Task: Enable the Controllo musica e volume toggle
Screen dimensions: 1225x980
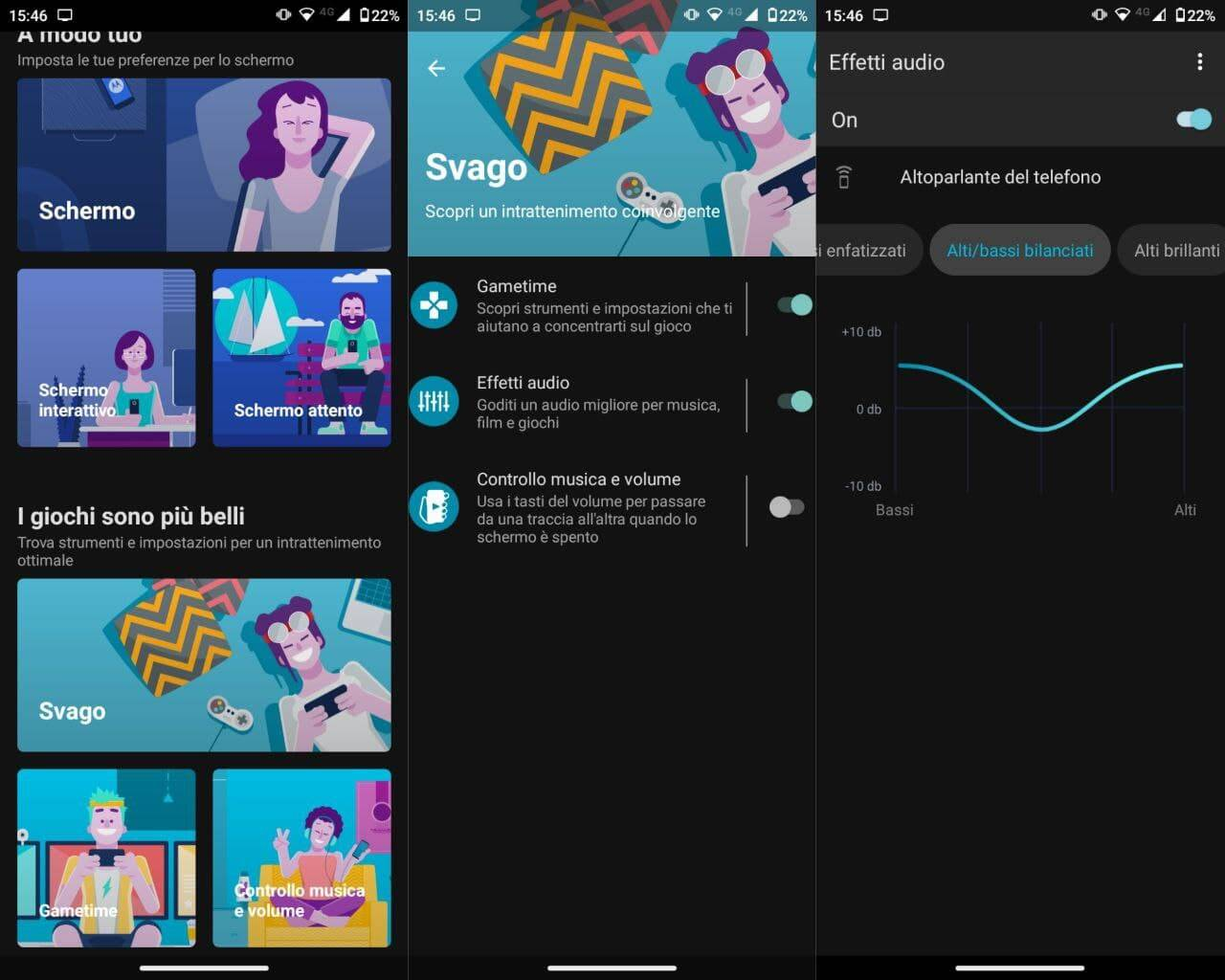Action: pyautogui.click(x=787, y=507)
